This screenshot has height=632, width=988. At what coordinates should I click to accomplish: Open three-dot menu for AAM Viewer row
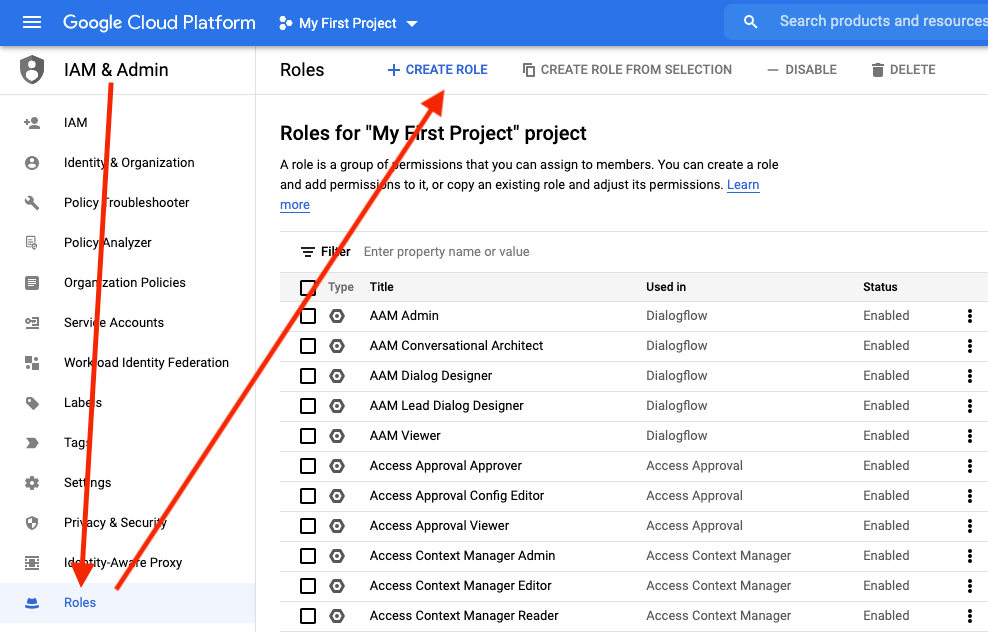point(969,436)
